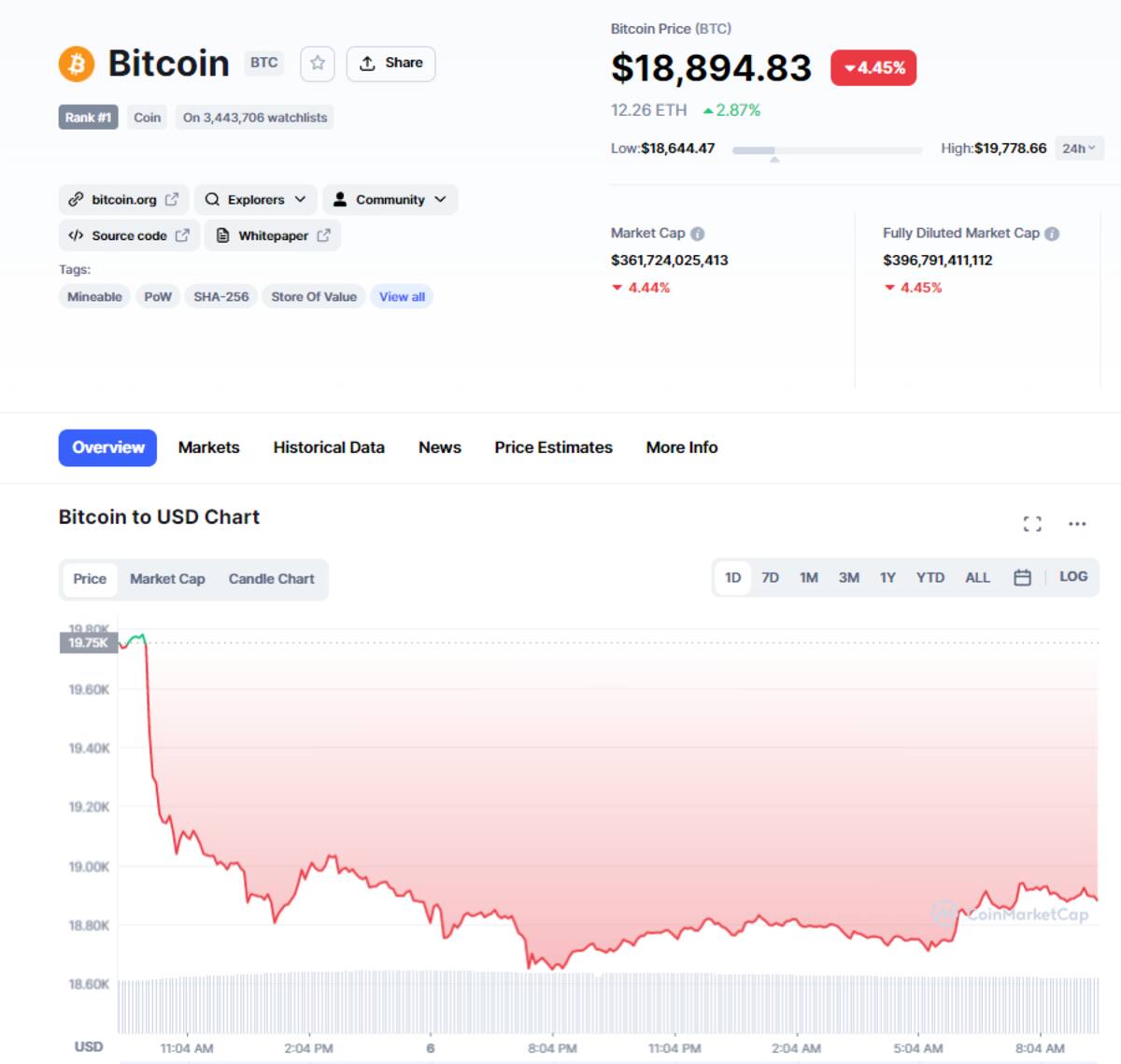Open the Source code external link
Viewport: 1121px width, 1064px height.
pyautogui.click(x=130, y=235)
